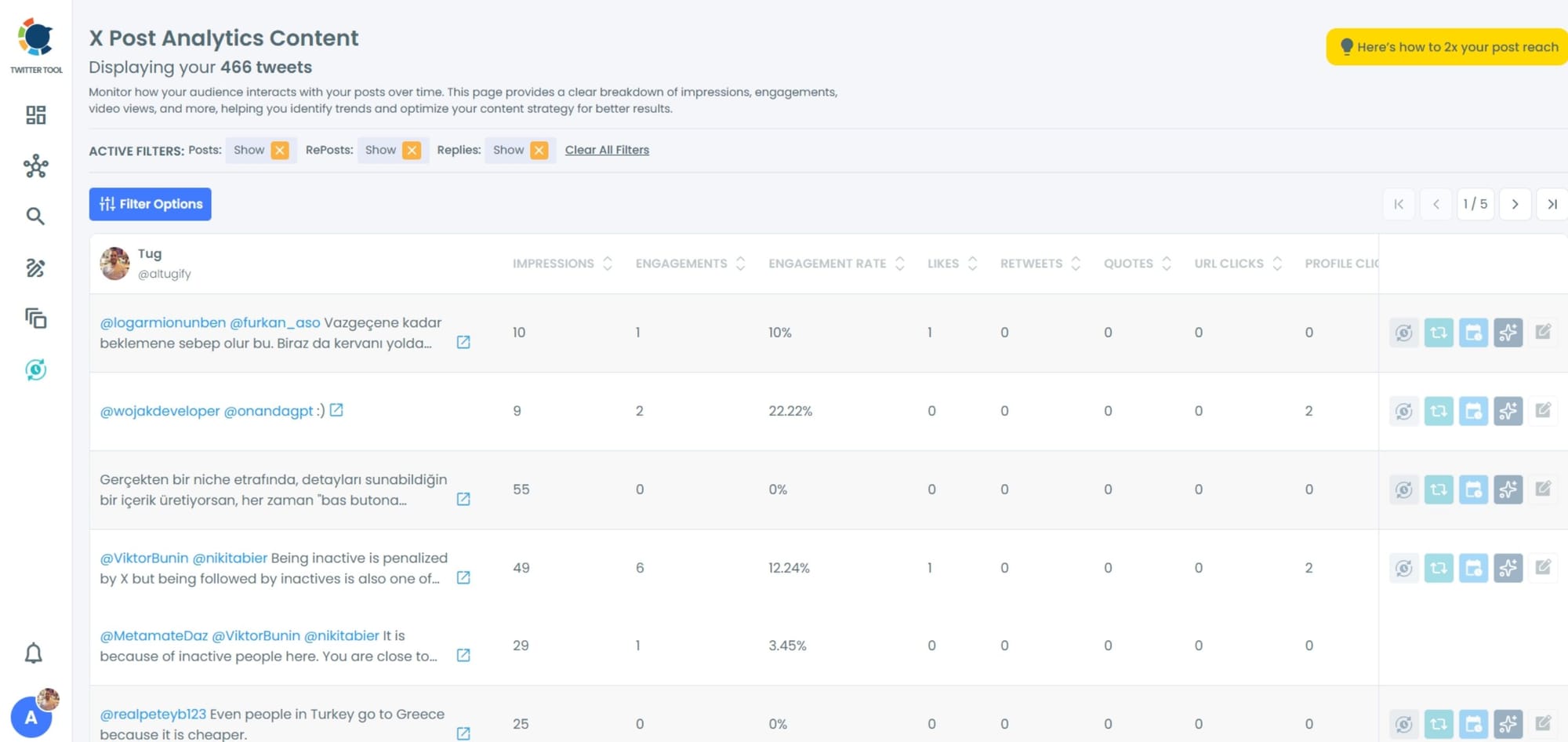Go to the next page of tweets
Screen dimensions: 1568x742
pyautogui.click(x=1515, y=204)
